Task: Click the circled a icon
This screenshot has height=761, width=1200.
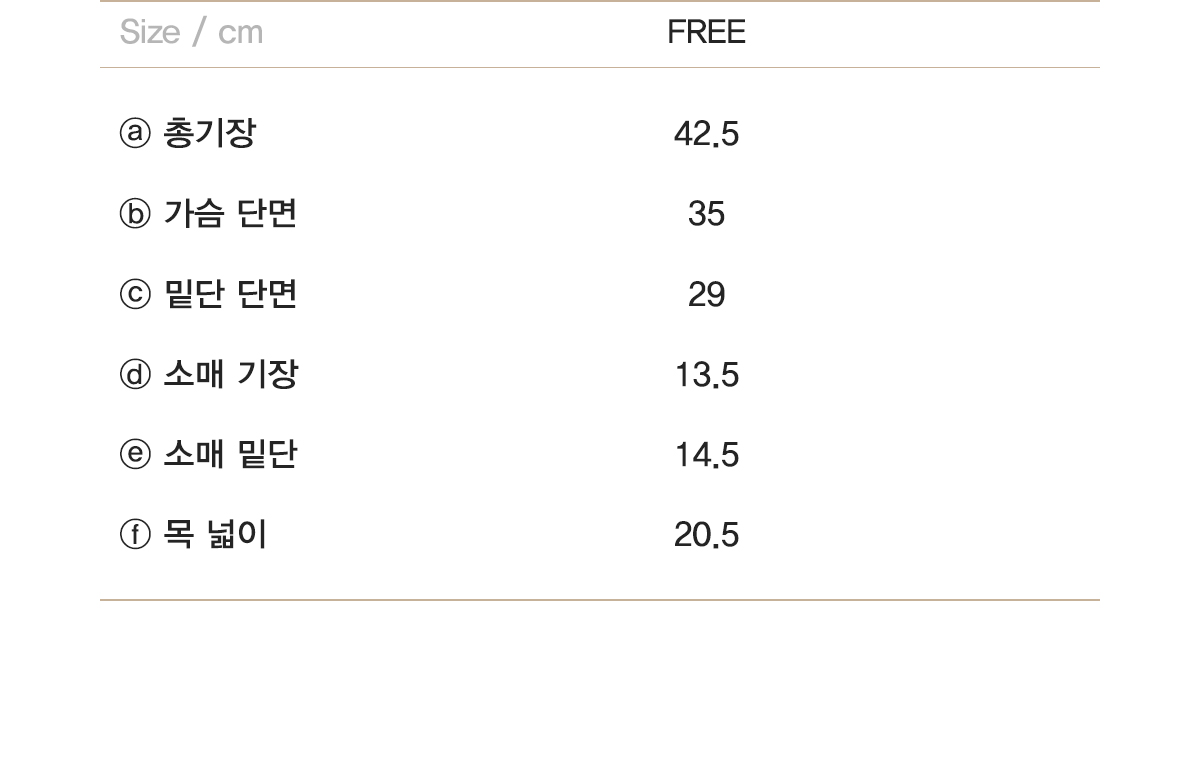Action: click(x=135, y=133)
